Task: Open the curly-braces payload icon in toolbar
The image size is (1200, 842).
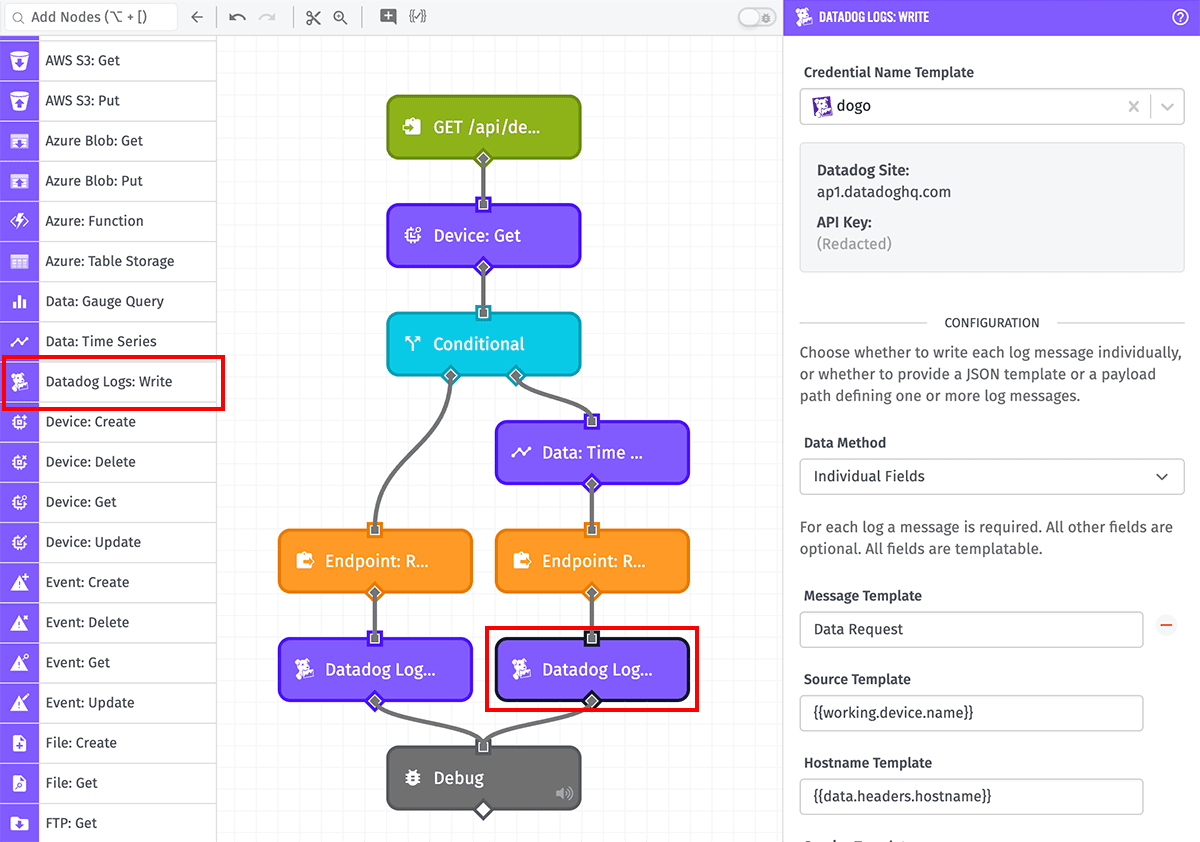Action: [417, 16]
